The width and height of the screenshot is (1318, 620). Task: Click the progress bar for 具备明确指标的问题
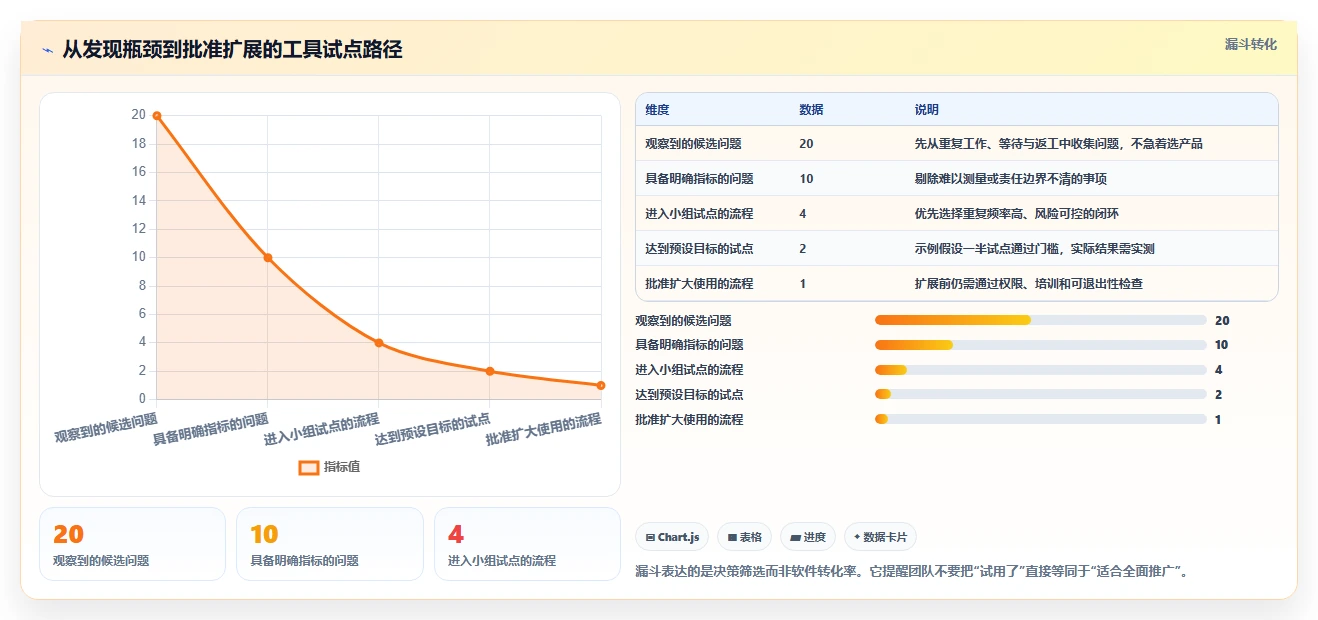(x=1040, y=345)
